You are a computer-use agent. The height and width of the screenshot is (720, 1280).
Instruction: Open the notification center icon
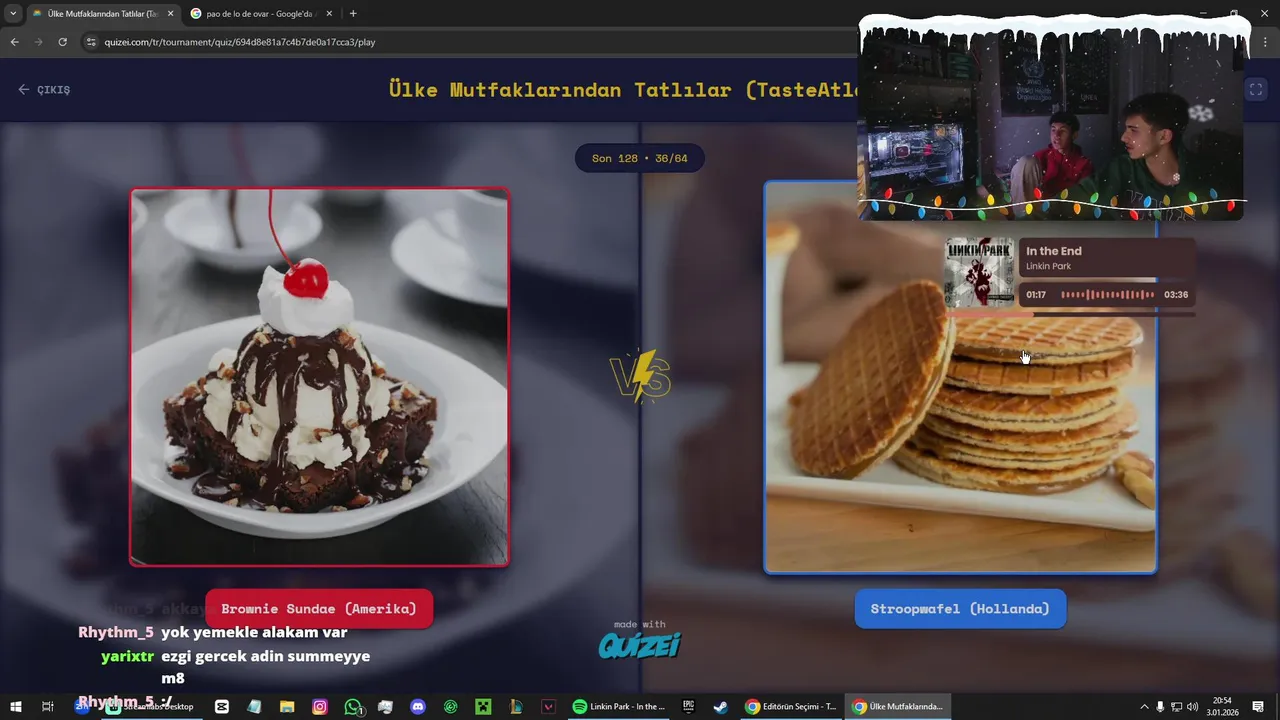(1258, 706)
